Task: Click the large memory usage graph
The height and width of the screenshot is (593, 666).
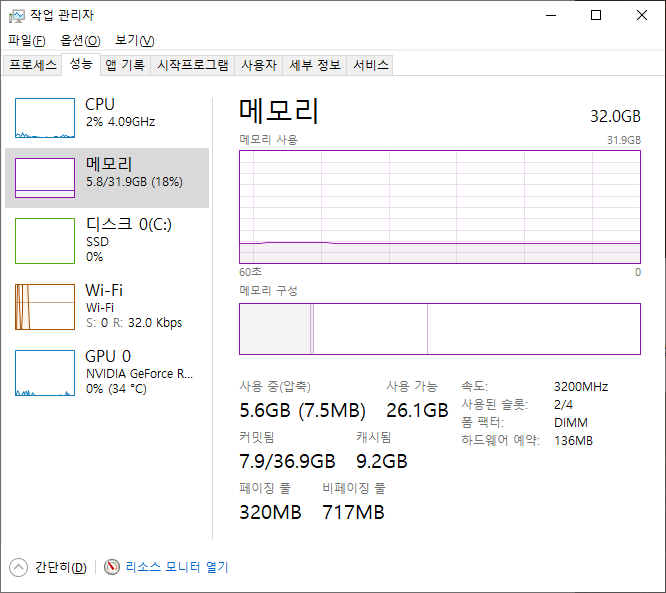Action: [440, 207]
